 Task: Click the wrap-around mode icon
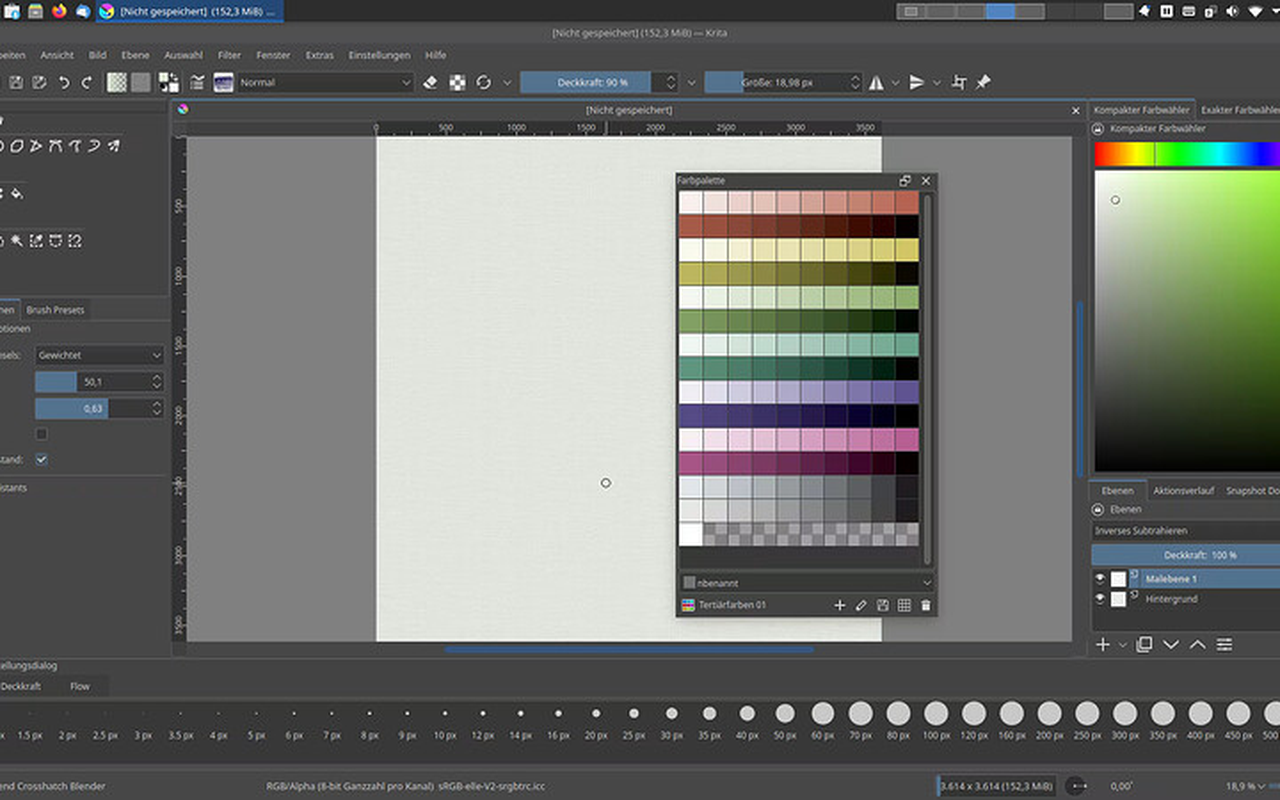960,83
